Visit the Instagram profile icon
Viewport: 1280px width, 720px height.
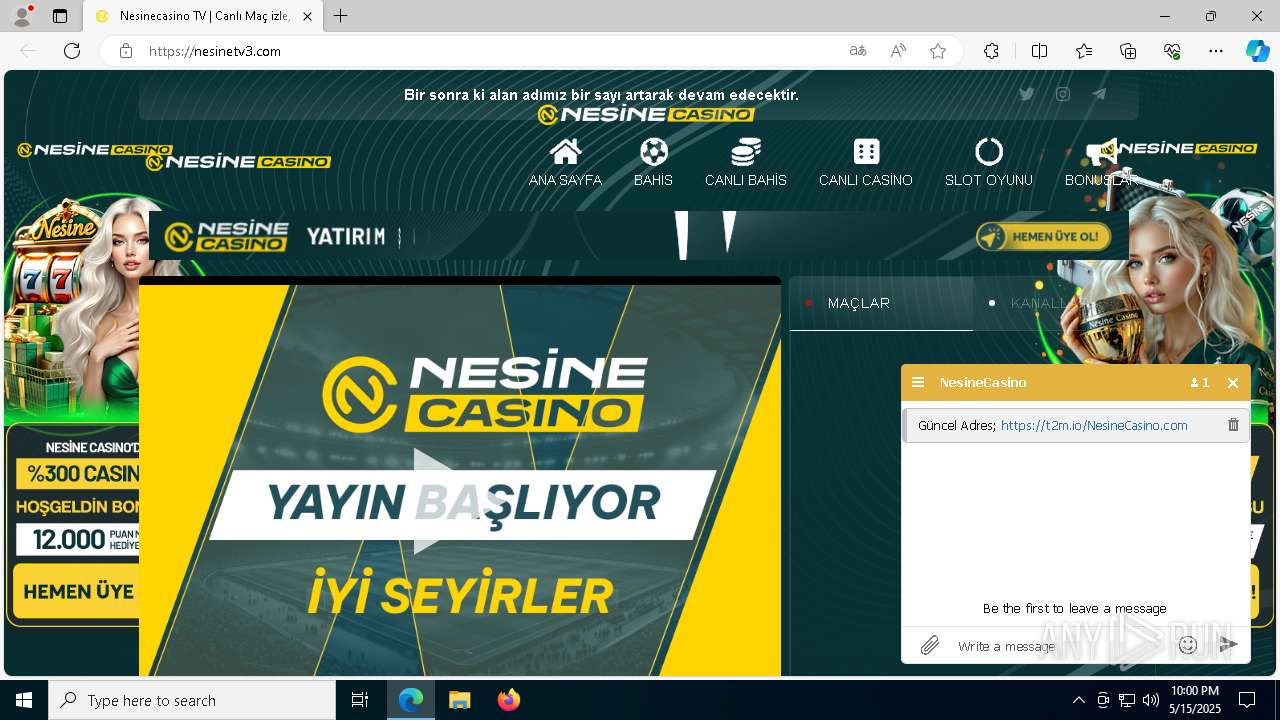pos(1063,94)
